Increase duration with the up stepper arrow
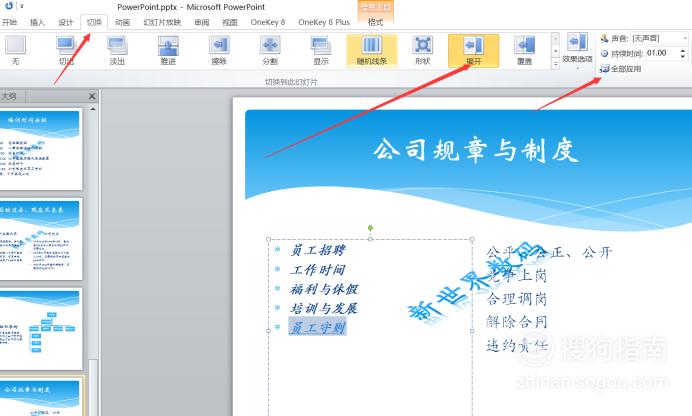 [683, 51]
